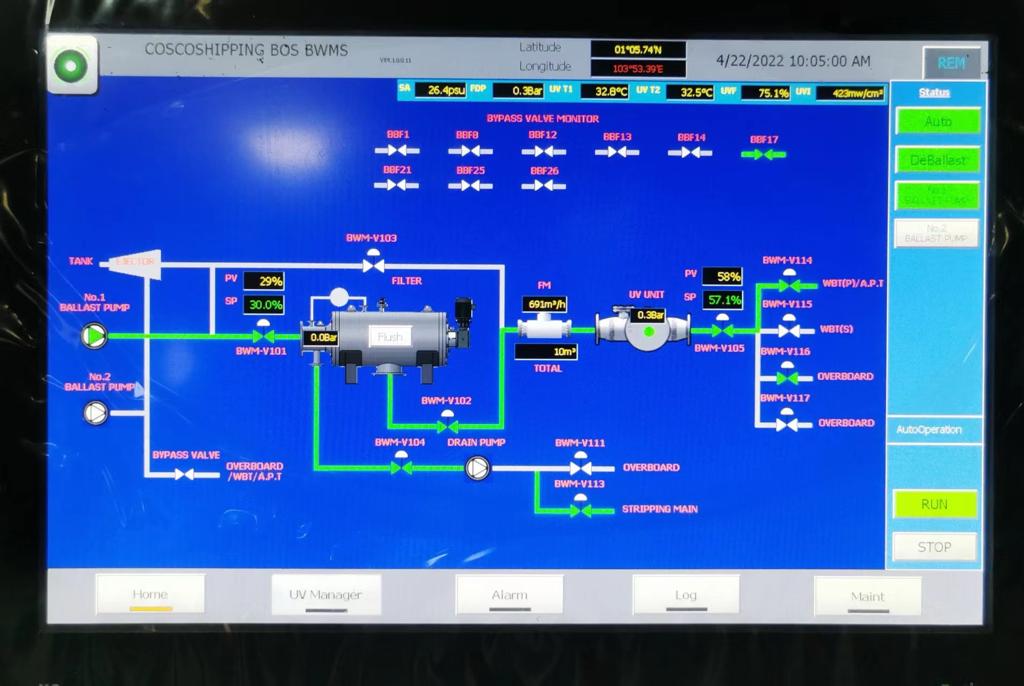This screenshot has width=1024, height=686.
Task: Click the BWM-V105 control valve
Action: point(722,327)
